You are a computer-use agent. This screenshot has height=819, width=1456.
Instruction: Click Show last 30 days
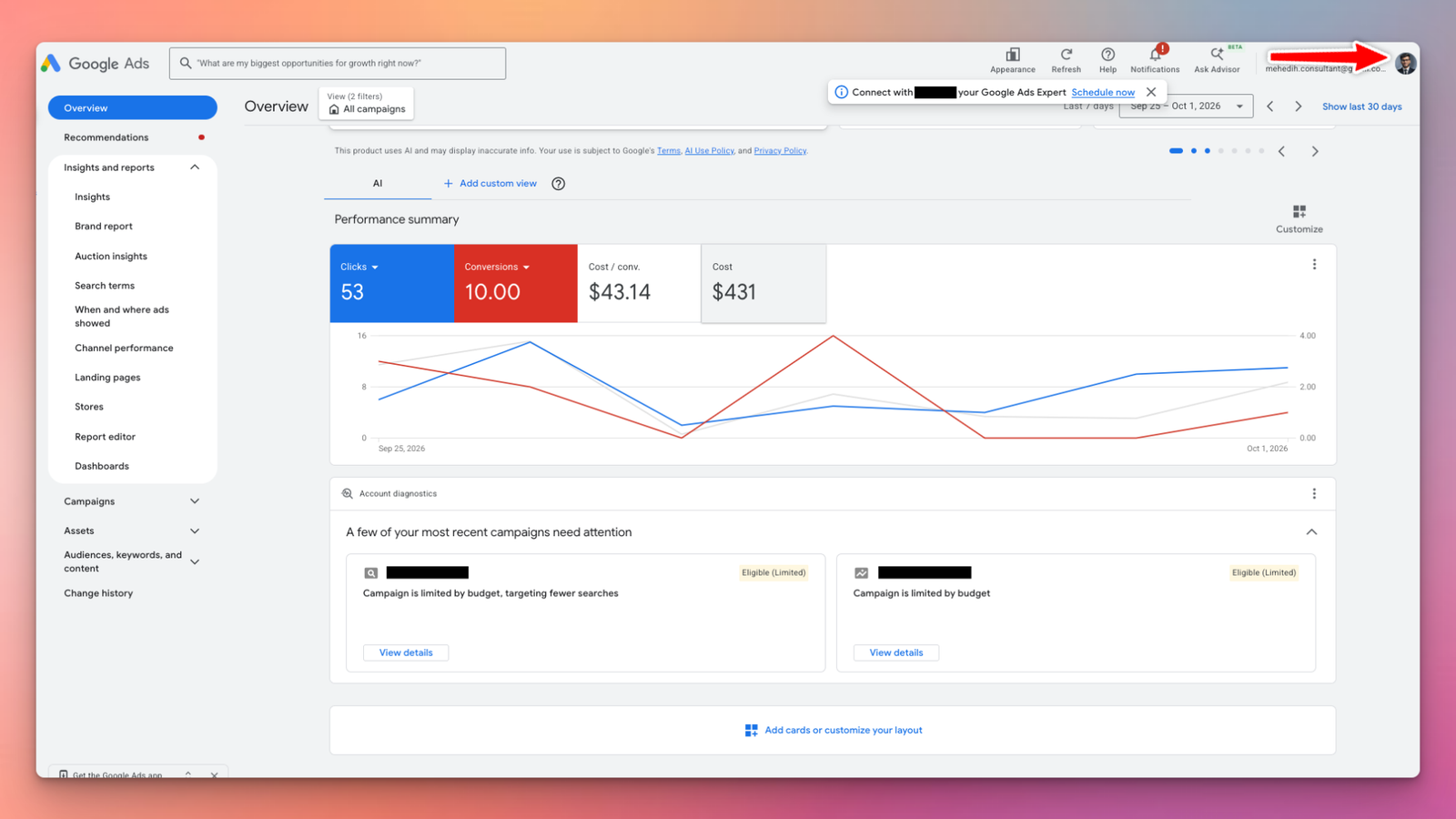pos(1361,106)
